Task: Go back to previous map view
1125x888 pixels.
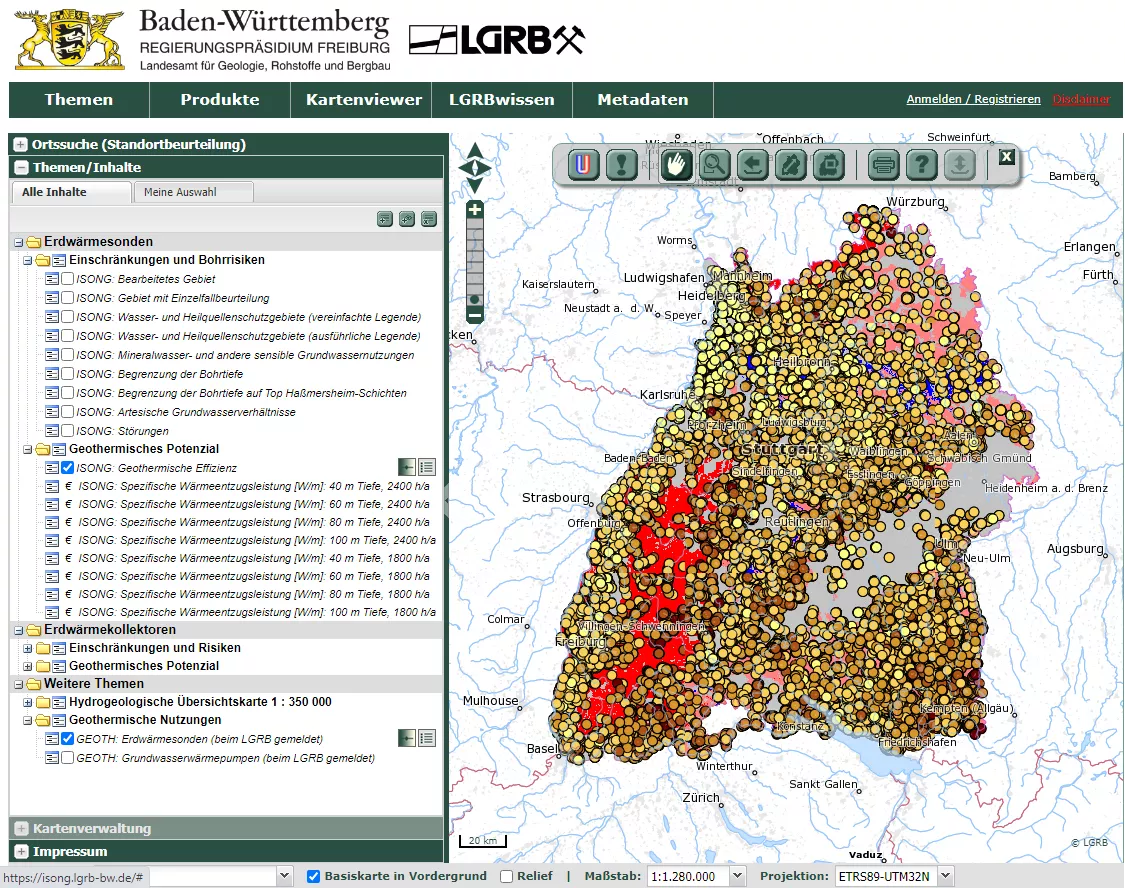Action: point(752,164)
